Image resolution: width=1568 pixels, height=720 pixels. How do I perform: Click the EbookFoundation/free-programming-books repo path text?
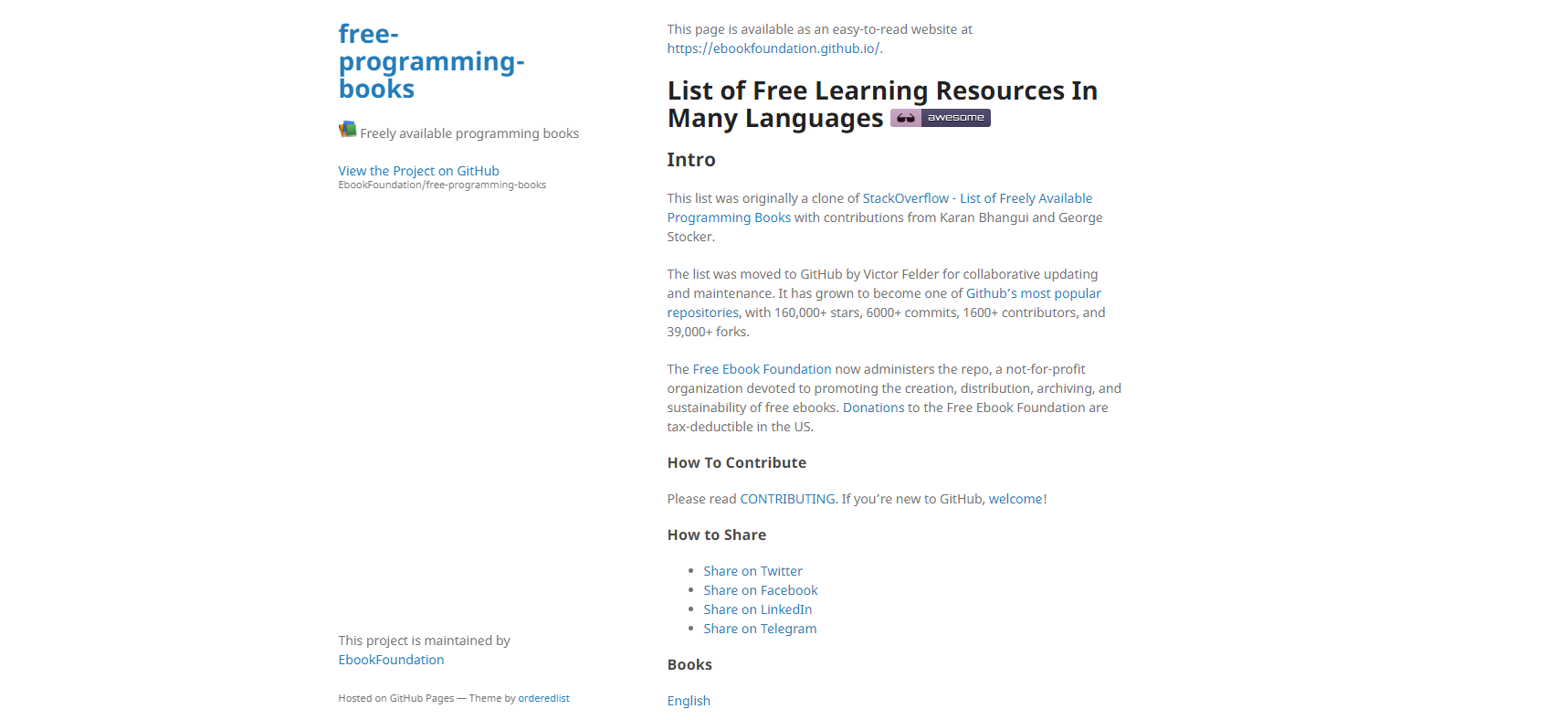coord(442,185)
